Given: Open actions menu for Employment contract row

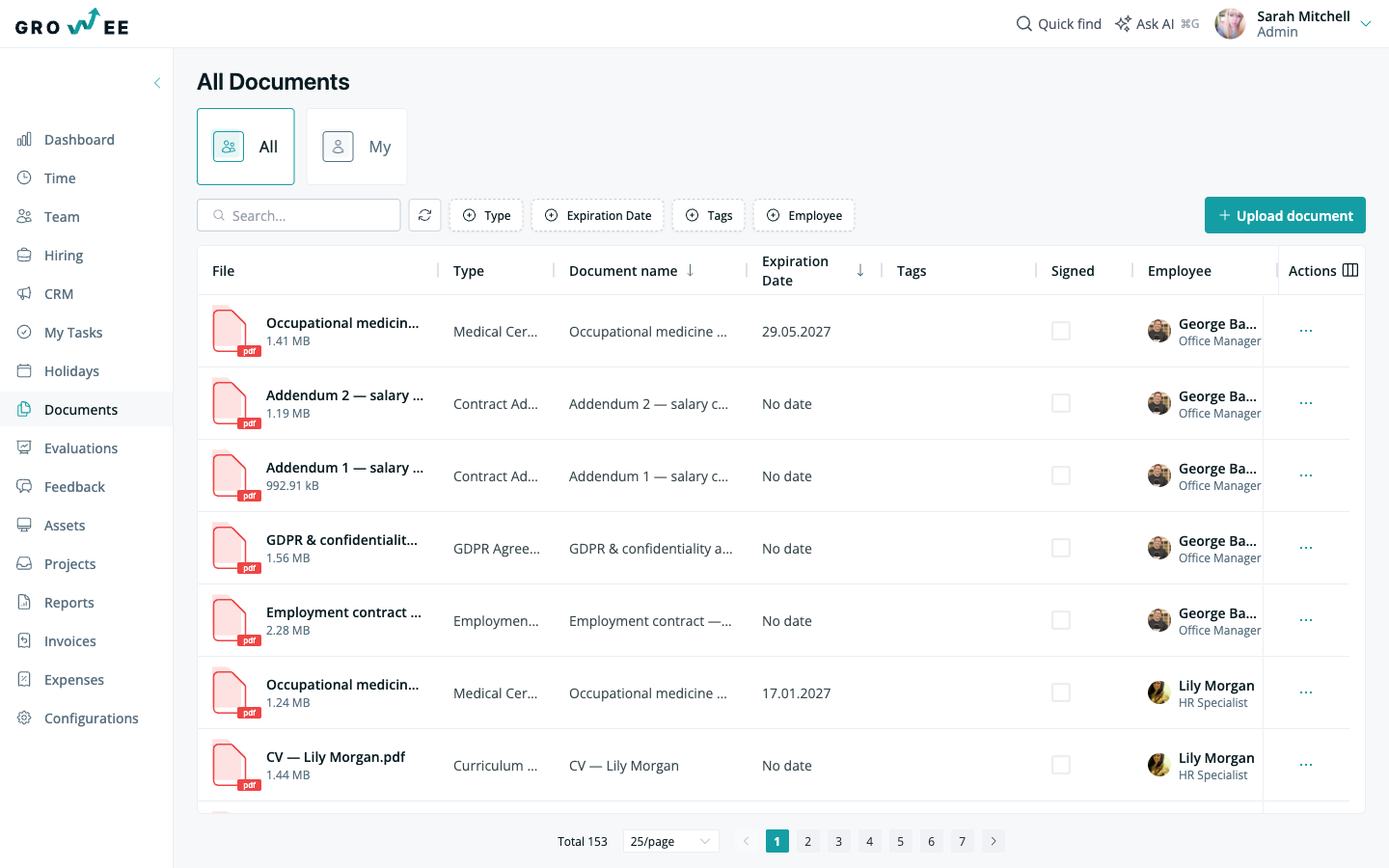Looking at the screenshot, I should pyautogui.click(x=1306, y=620).
